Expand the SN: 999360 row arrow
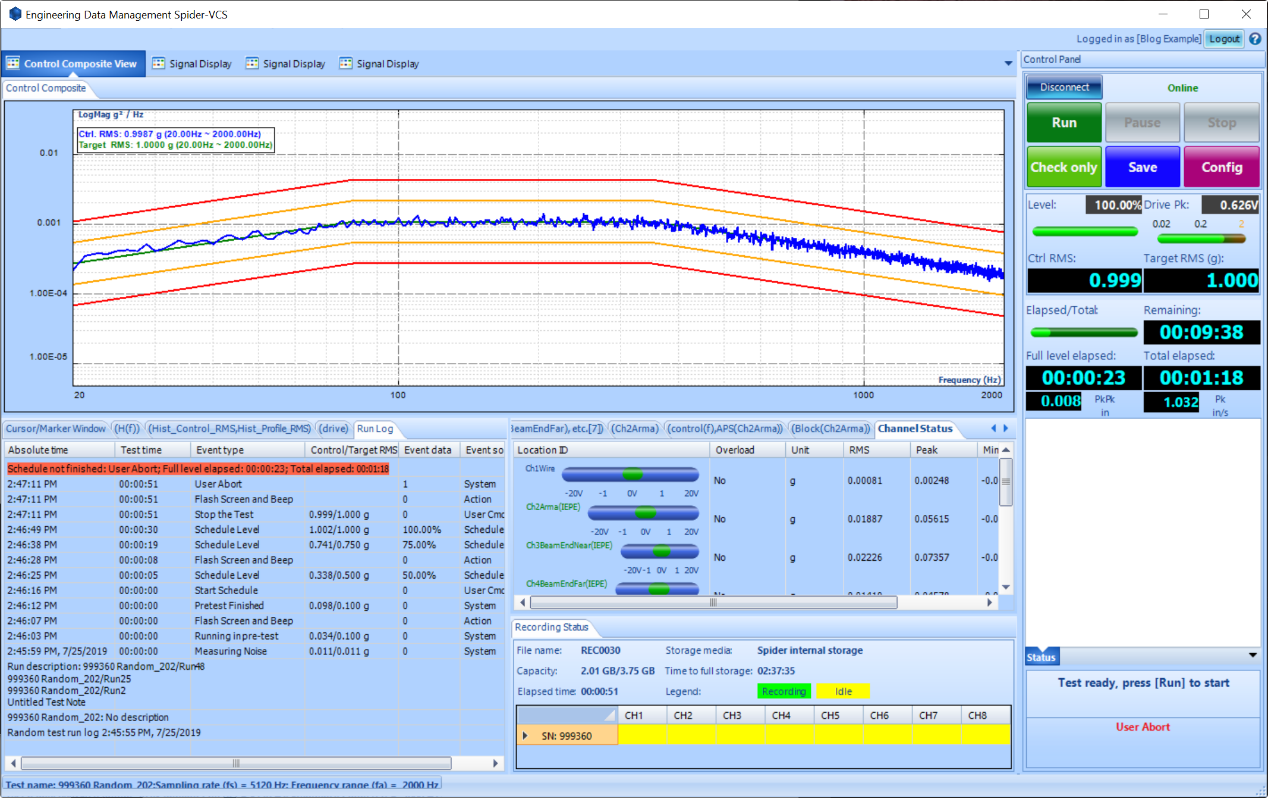Image resolution: width=1268 pixels, height=798 pixels. [525, 736]
